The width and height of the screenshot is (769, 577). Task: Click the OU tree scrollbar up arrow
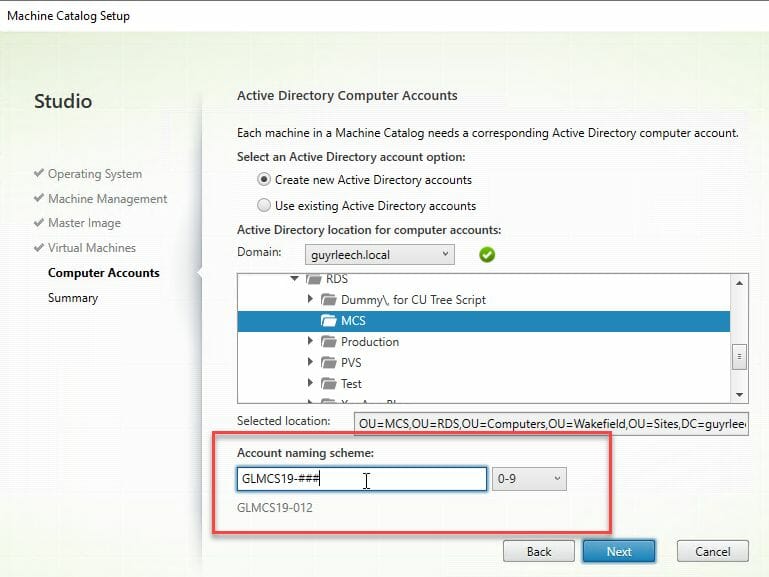click(x=739, y=283)
